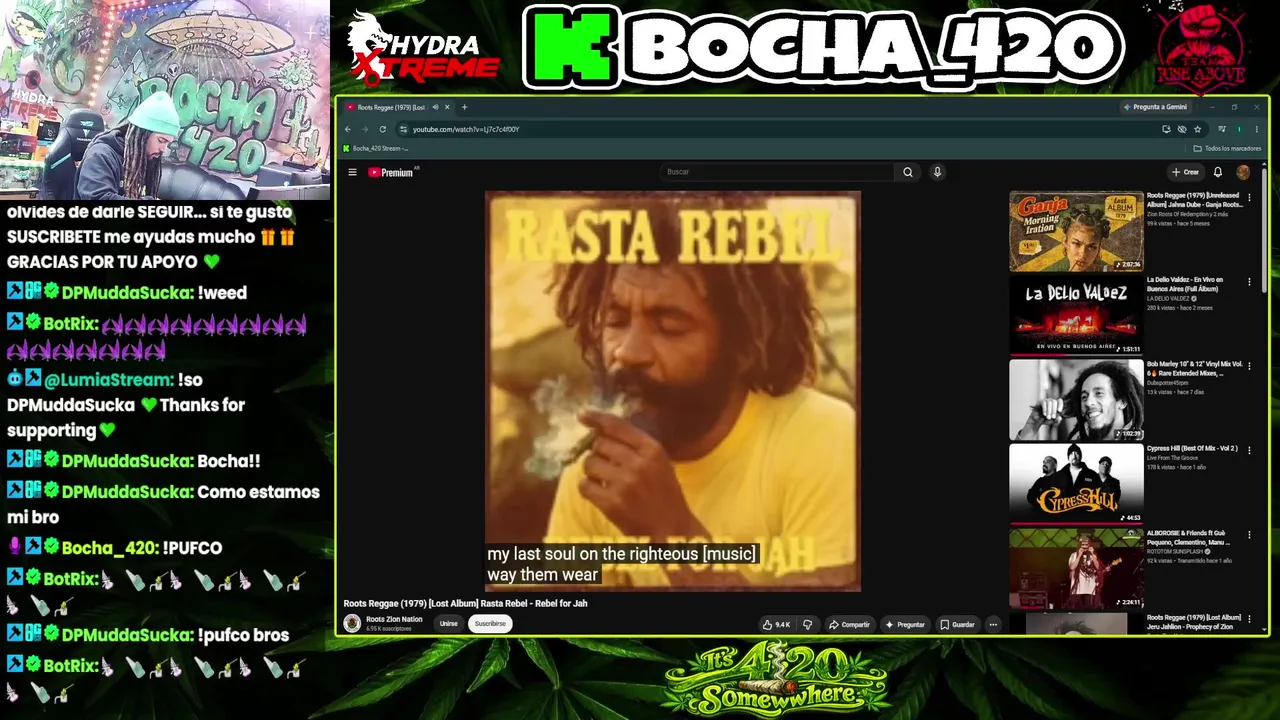Viewport: 1280px width, 720px height.
Task: Open the Roots Reggae (1979) browser tab
Action: coord(391,107)
